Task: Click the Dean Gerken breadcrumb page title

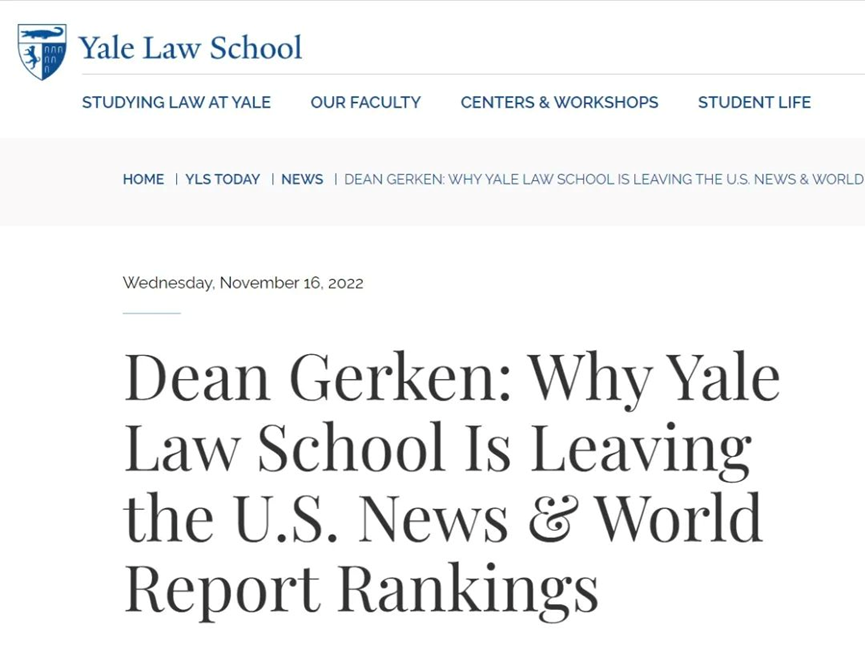Action: pyautogui.click(x=604, y=179)
